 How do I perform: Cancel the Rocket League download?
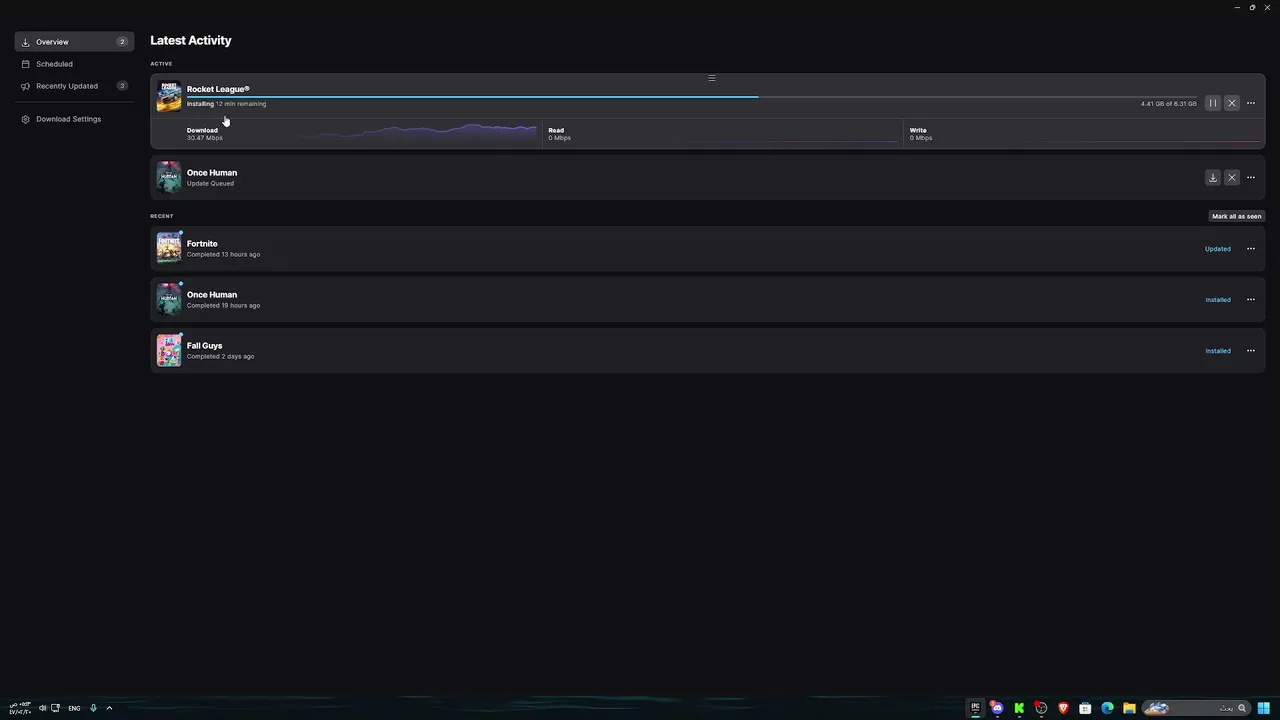(x=1232, y=103)
